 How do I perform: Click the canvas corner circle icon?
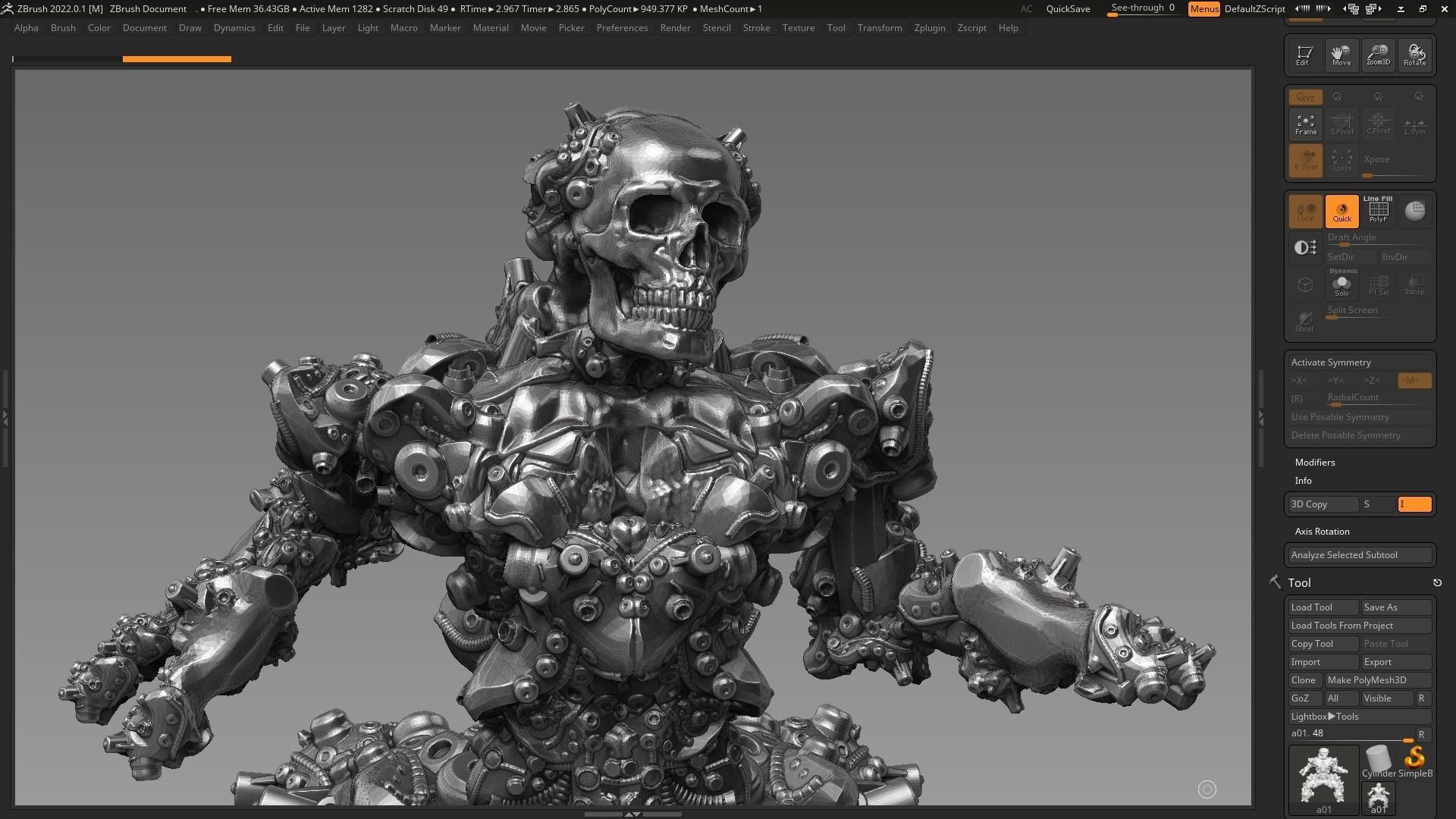1207,789
